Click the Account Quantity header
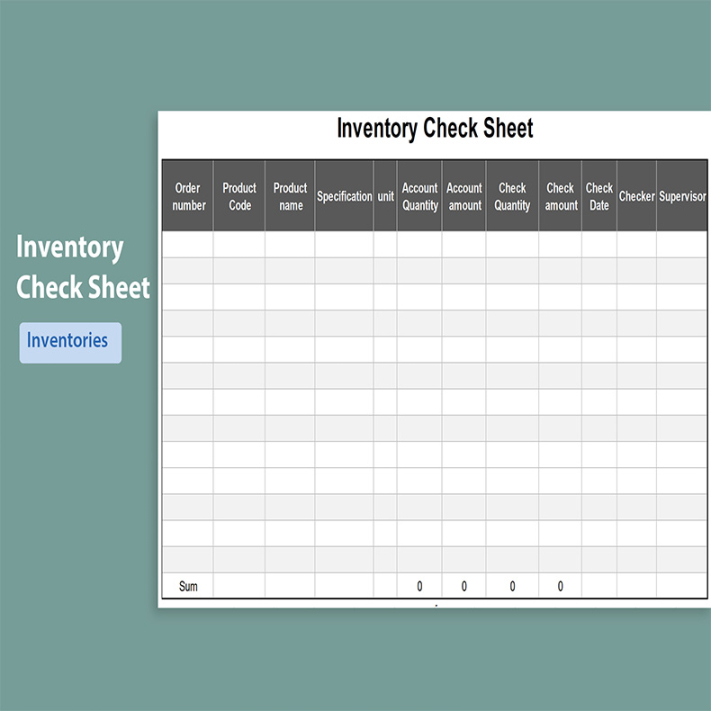Screen dimensions: 711x711 420,196
